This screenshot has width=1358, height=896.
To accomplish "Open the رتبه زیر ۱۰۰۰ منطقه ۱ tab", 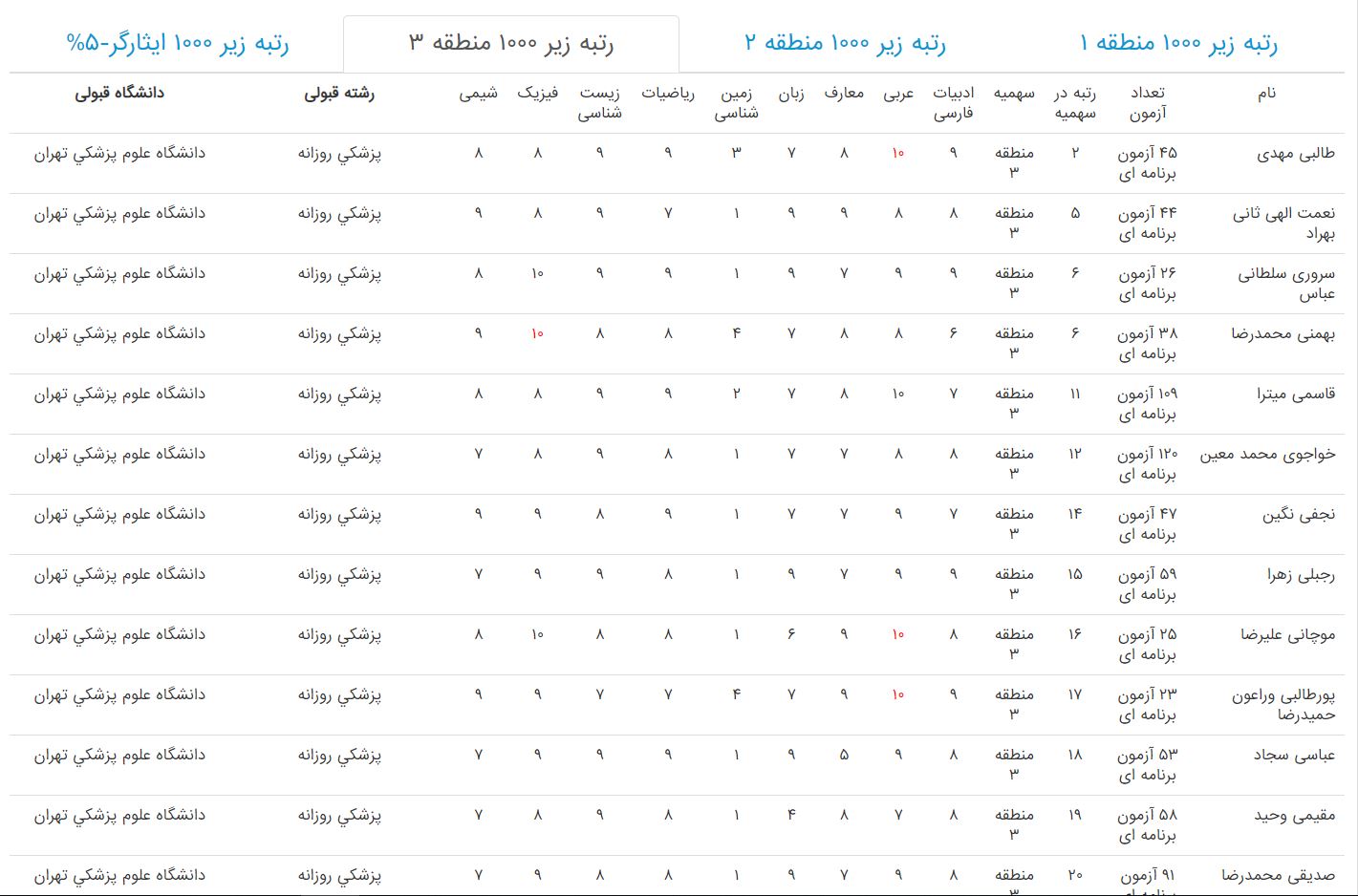I will 1177,43.
